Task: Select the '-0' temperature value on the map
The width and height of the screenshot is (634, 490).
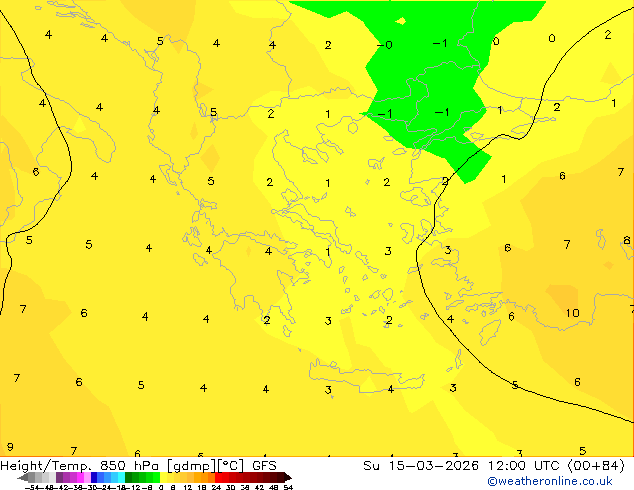Action: [x=385, y=44]
